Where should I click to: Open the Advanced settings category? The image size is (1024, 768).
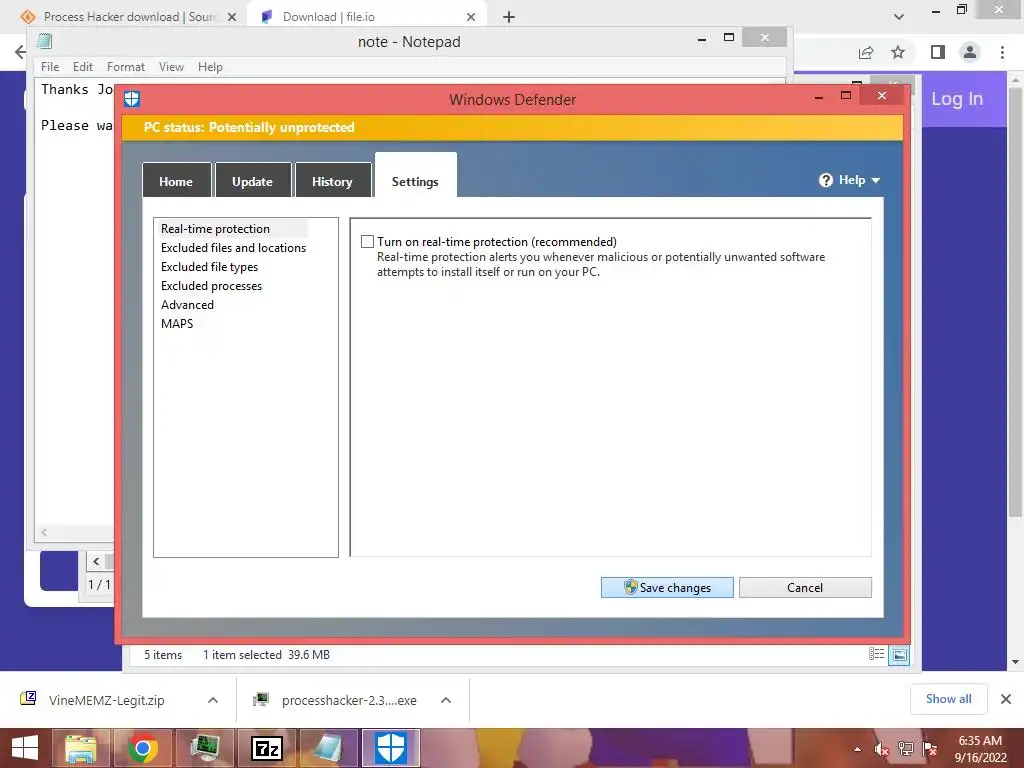[187, 304]
